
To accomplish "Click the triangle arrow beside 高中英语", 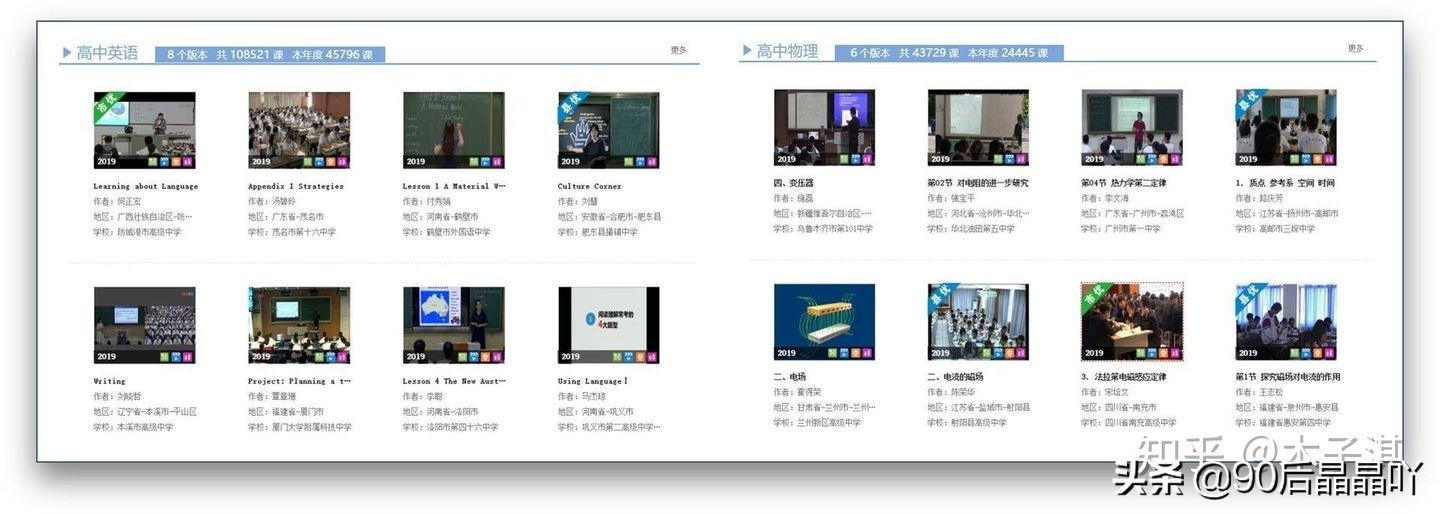I will (x=66, y=53).
